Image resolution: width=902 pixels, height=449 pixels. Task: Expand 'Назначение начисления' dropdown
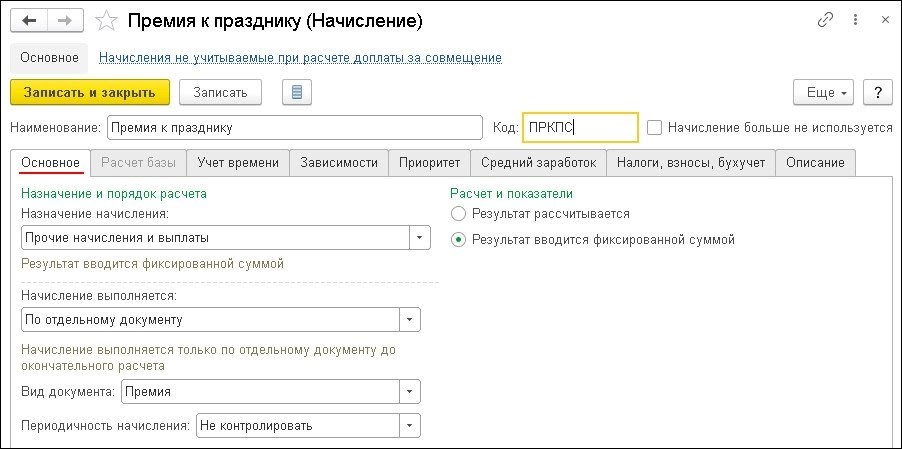coord(419,238)
